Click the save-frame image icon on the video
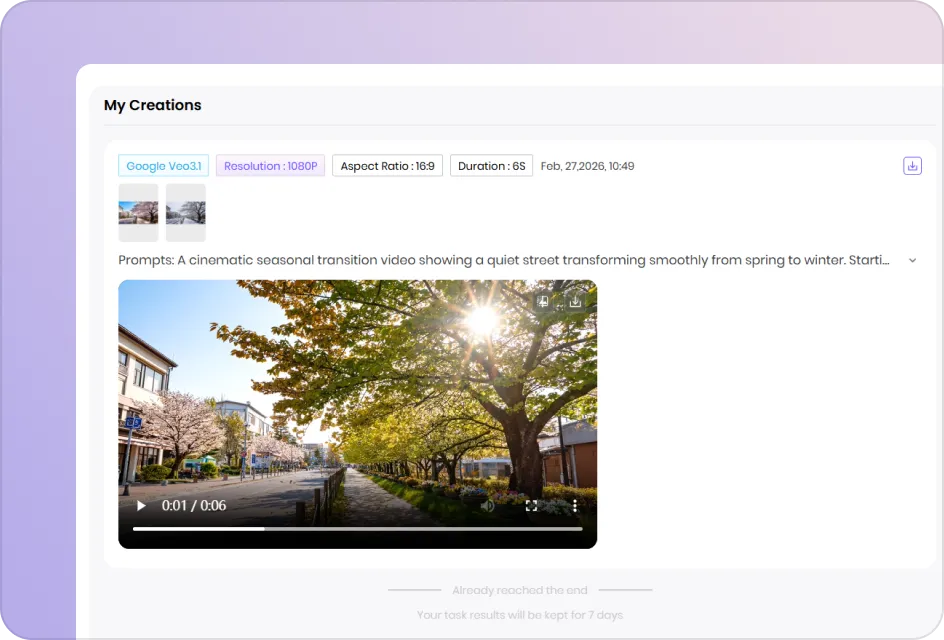 (542, 301)
